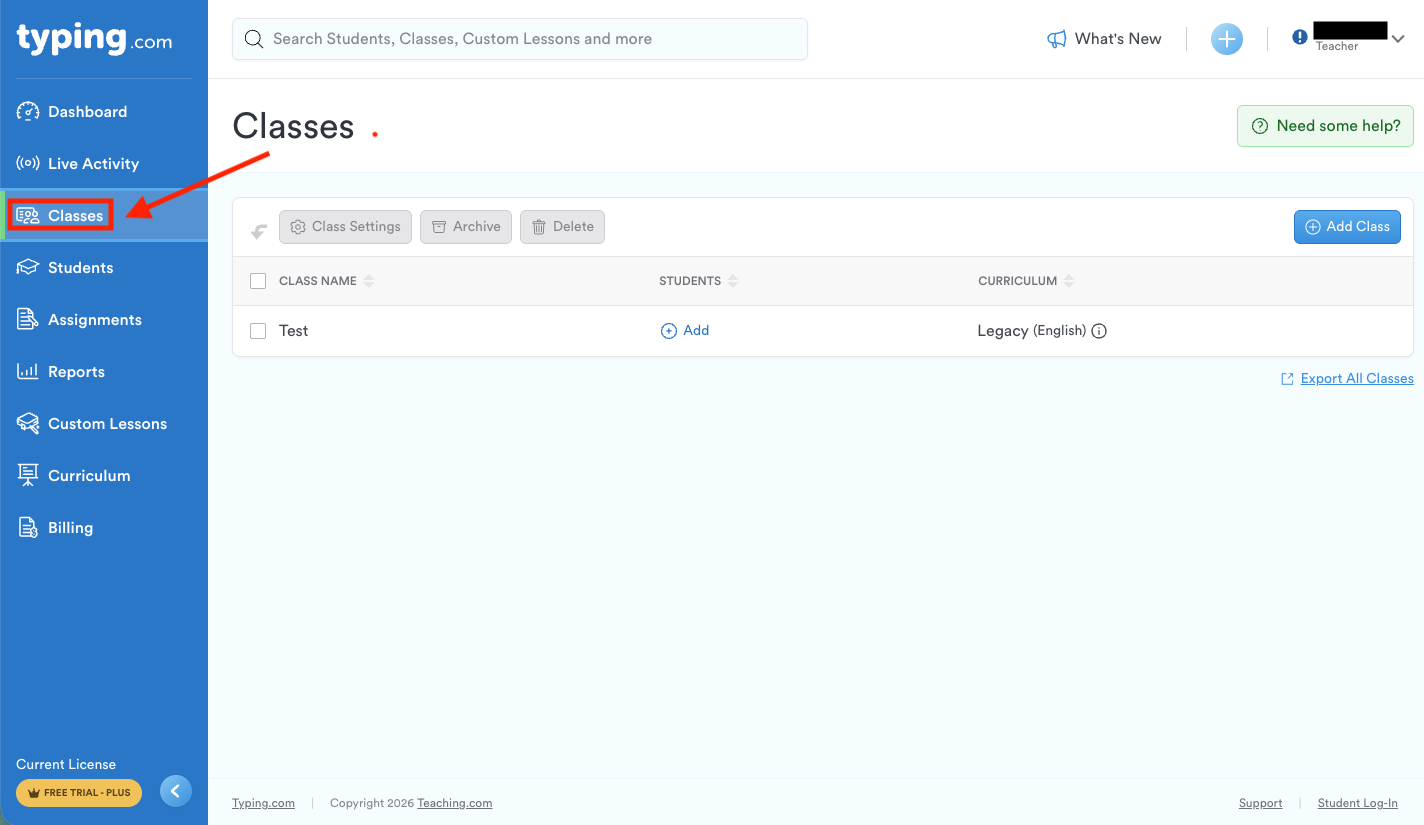This screenshot has height=825, width=1424.
Task: Click the alert exclamation icon near the account name
Action: 1299,37
